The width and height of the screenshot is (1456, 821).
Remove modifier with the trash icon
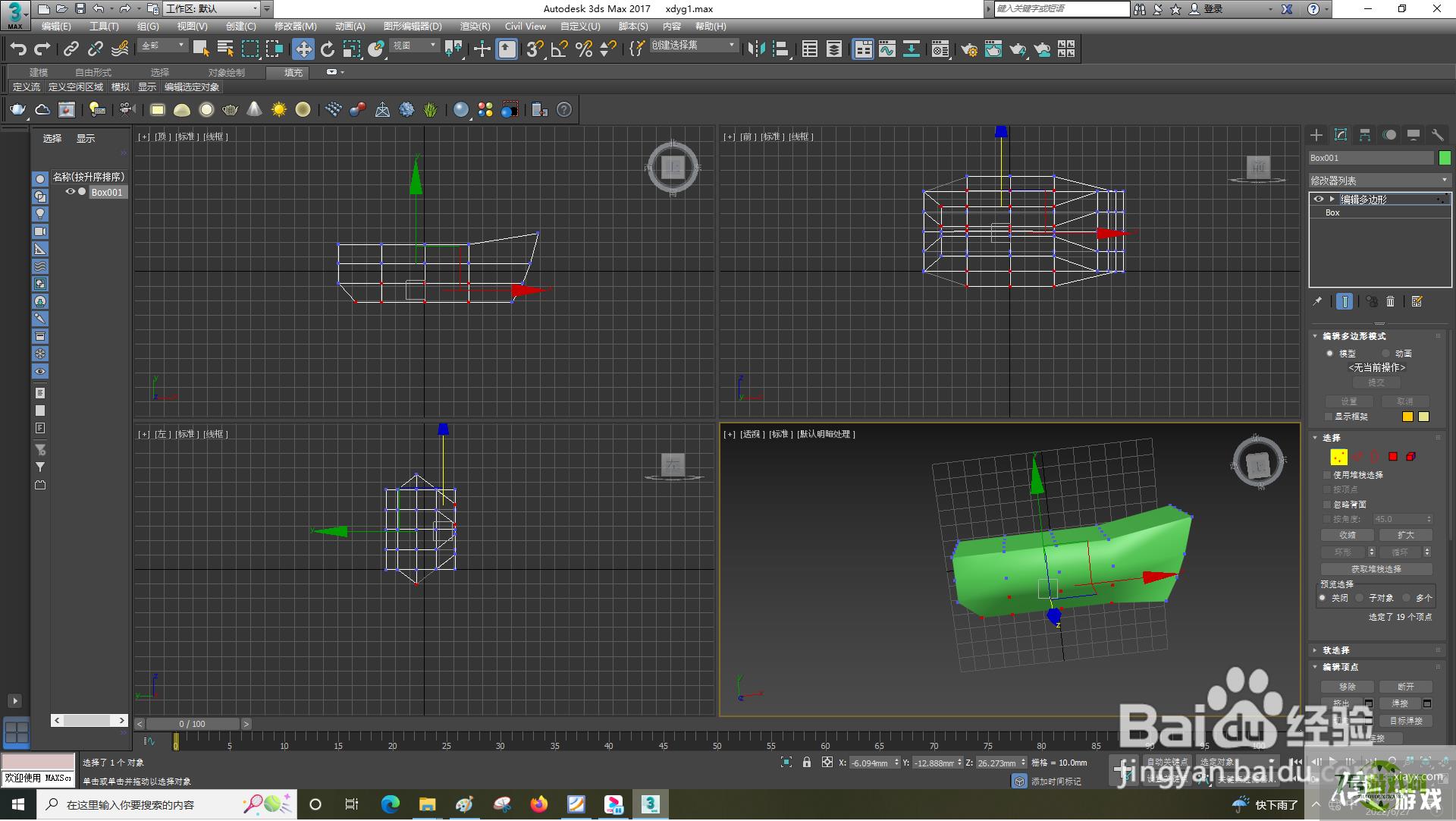coord(1391,301)
